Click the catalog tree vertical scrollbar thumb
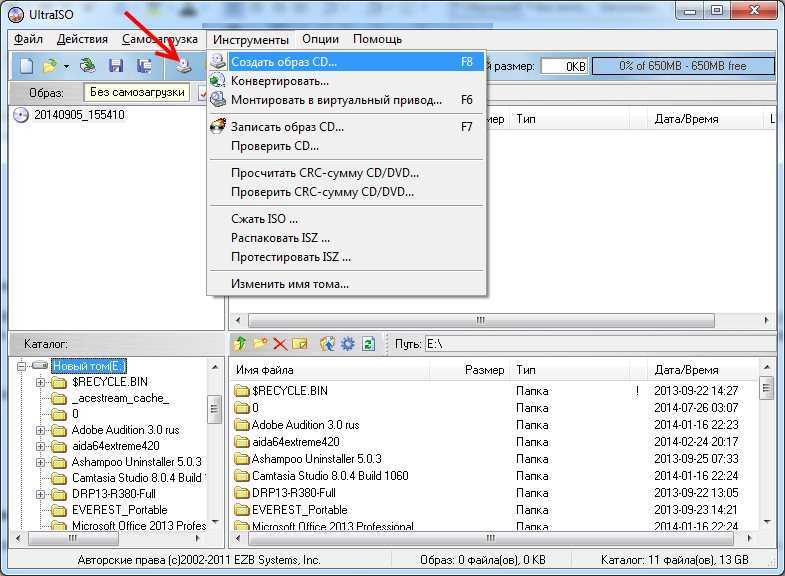This screenshot has height=576, width=785. (x=214, y=409)
